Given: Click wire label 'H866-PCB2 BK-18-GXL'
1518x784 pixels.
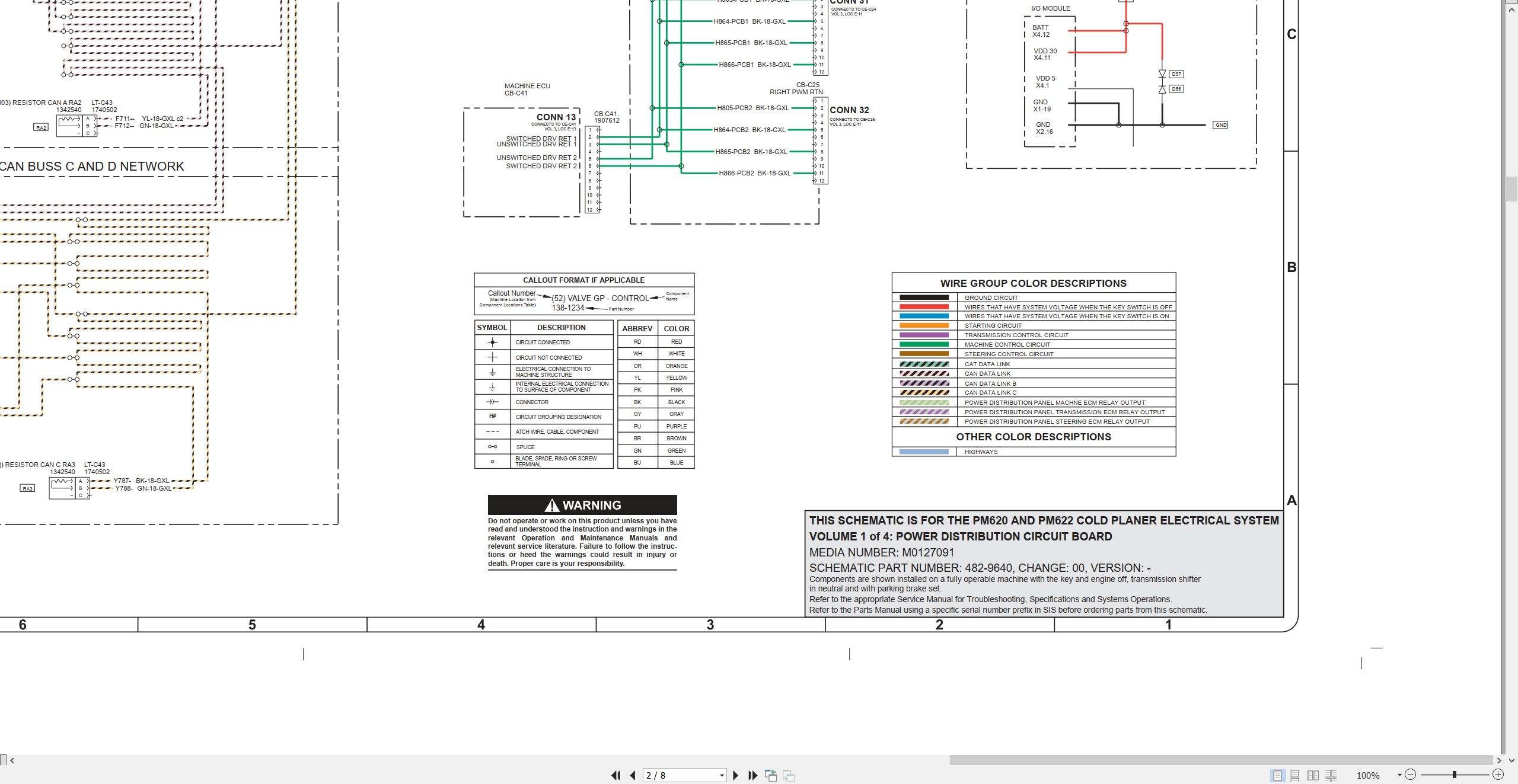Looking at the screenshot, I should click(x=755, y=173).
